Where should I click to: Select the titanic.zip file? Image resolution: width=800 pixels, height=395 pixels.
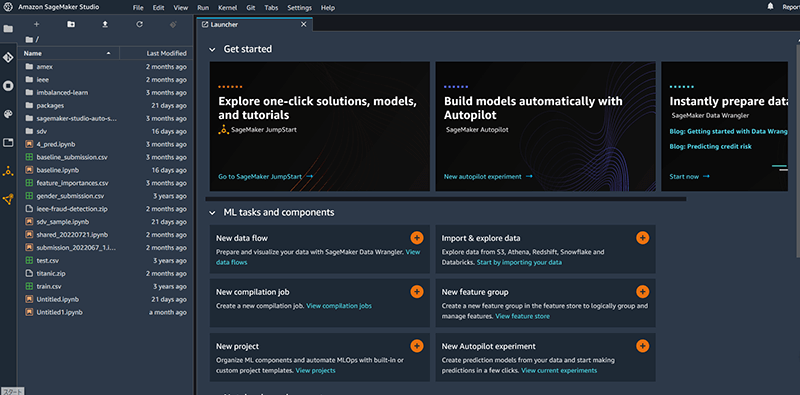click(106, 274)
